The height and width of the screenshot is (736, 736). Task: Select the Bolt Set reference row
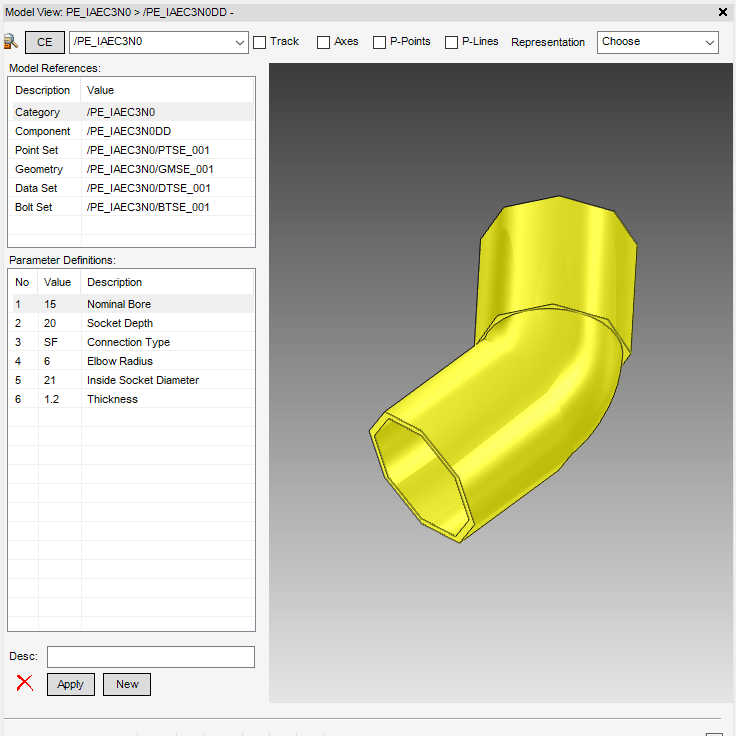(130, 207)
